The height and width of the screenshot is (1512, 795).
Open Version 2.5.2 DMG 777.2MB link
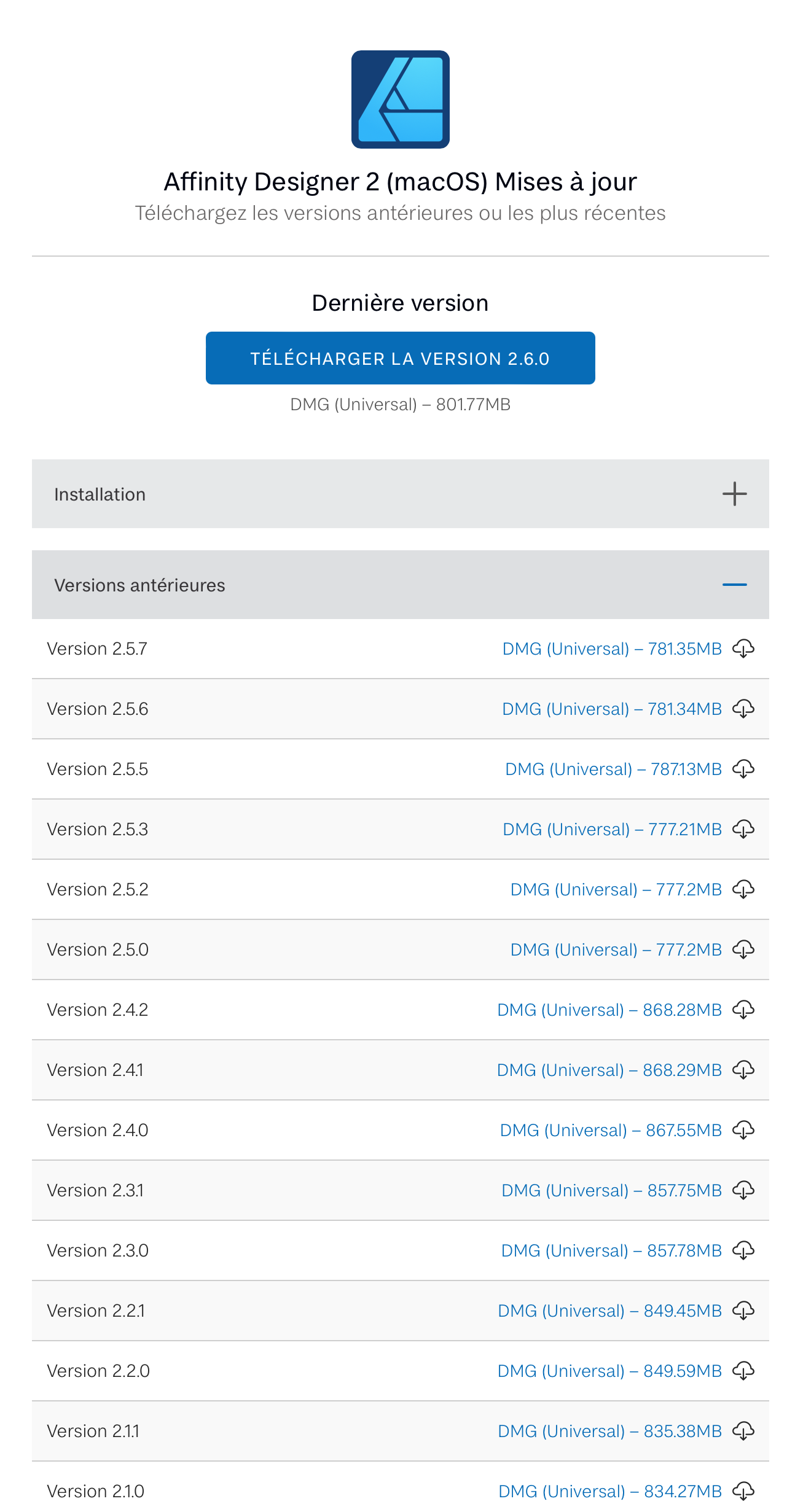pyautogui.click(x=616, y=889)
